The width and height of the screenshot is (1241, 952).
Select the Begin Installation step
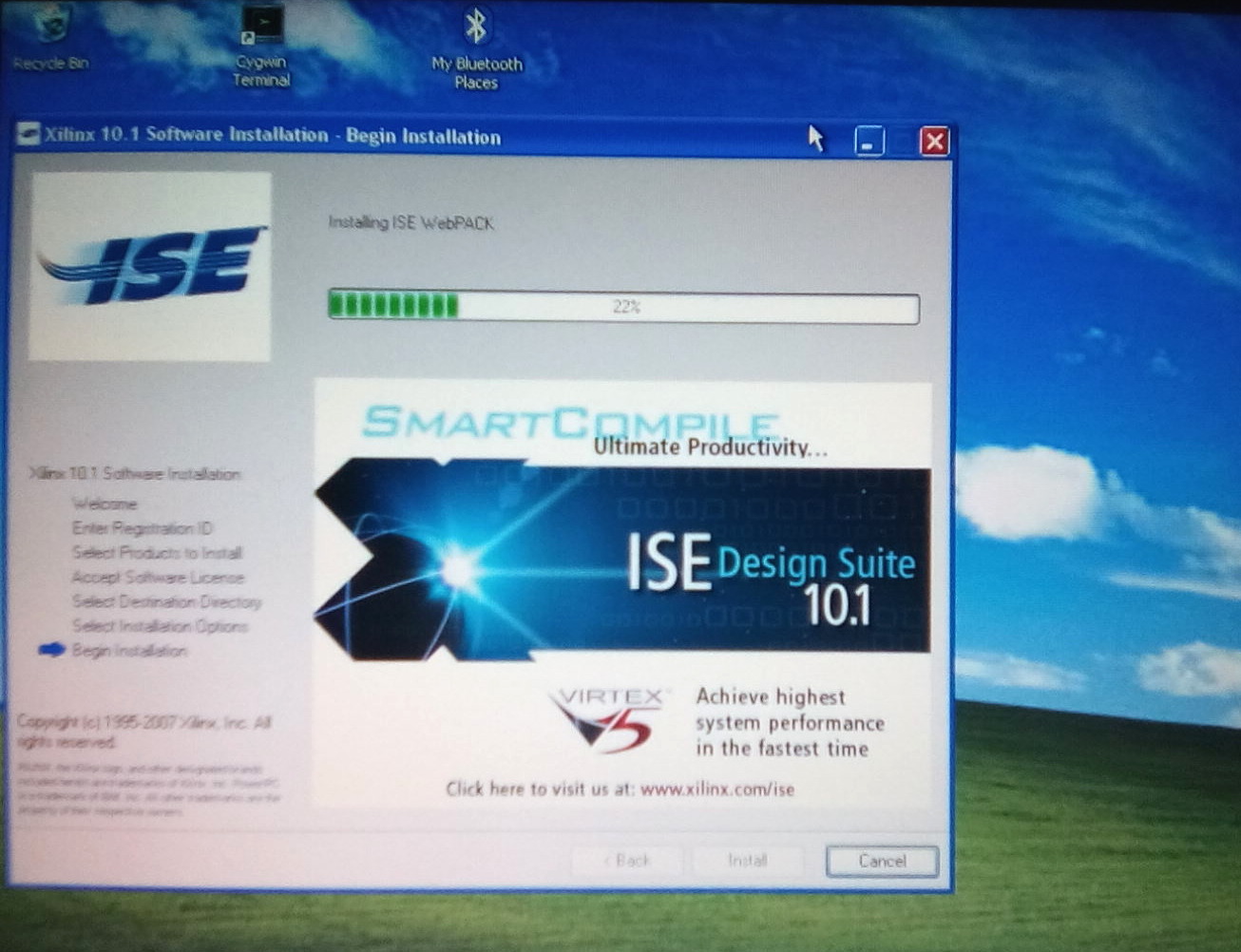(129, 651)
